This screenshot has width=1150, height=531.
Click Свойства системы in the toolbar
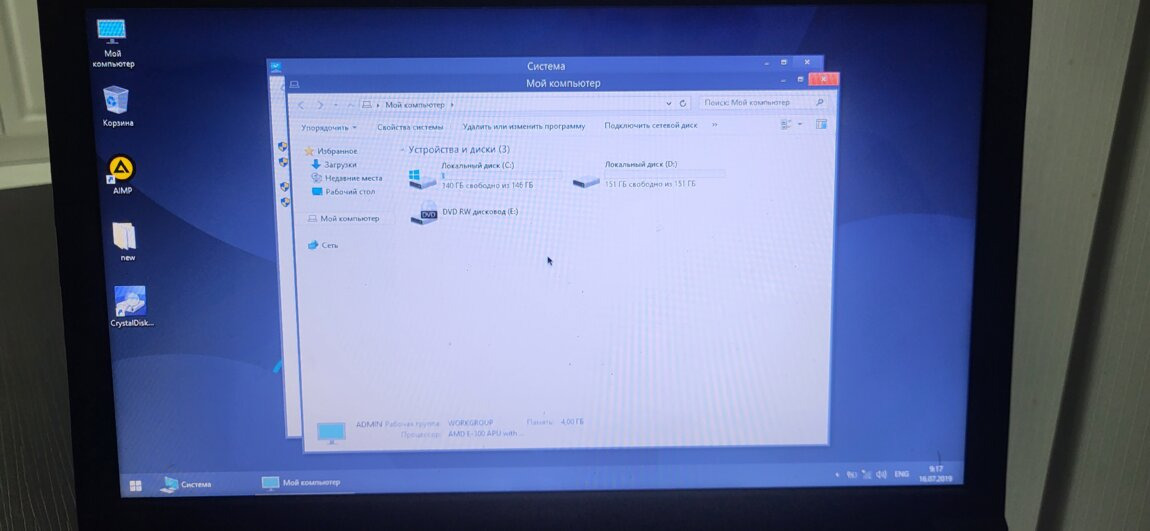coord(410,127)
